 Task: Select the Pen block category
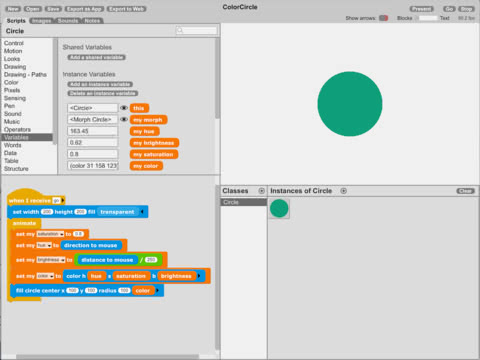[9, 106]
